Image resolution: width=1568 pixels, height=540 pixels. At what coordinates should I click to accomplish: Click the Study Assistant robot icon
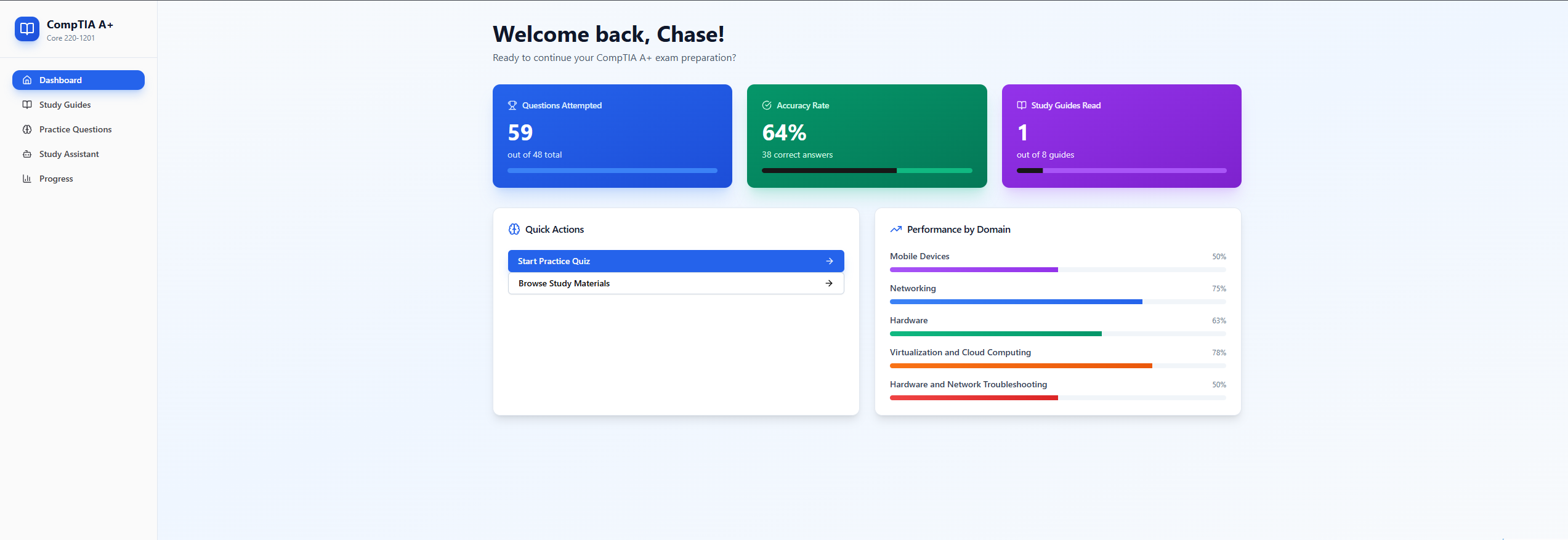tap(27, 154)
